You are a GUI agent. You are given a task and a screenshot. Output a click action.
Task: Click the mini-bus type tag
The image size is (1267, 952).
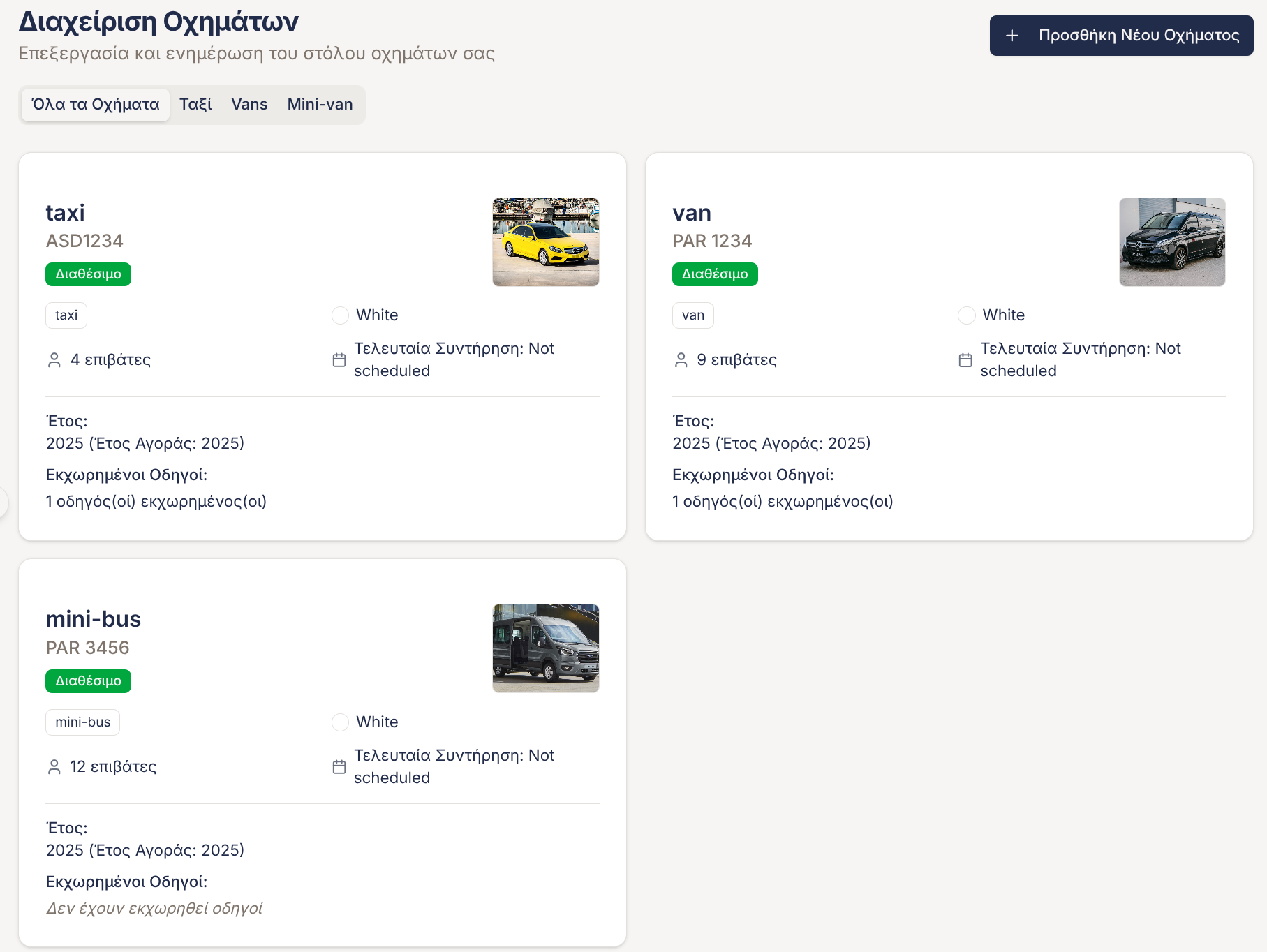[x=82, y=722]
